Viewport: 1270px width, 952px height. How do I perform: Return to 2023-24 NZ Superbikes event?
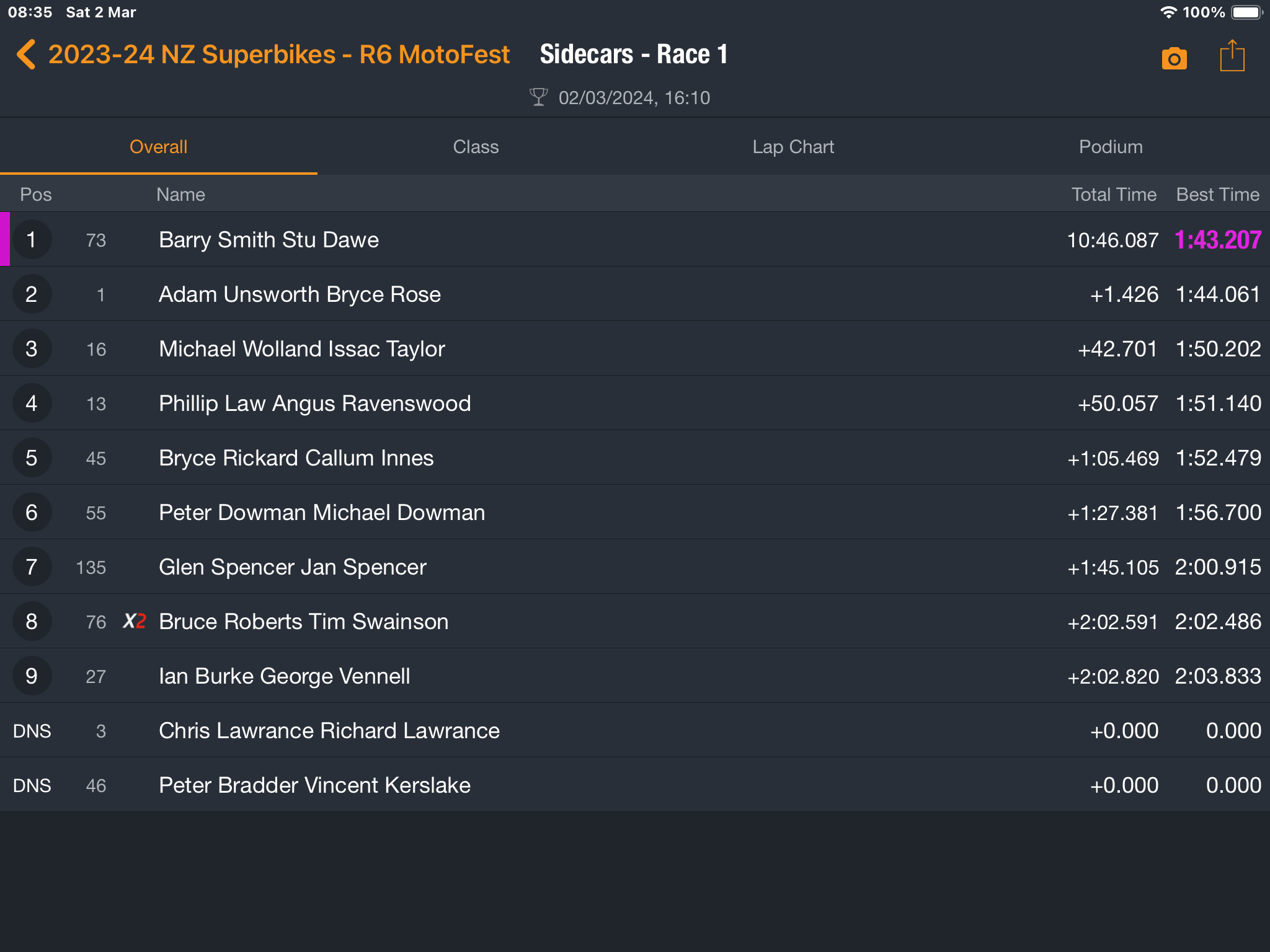[278, 55]
